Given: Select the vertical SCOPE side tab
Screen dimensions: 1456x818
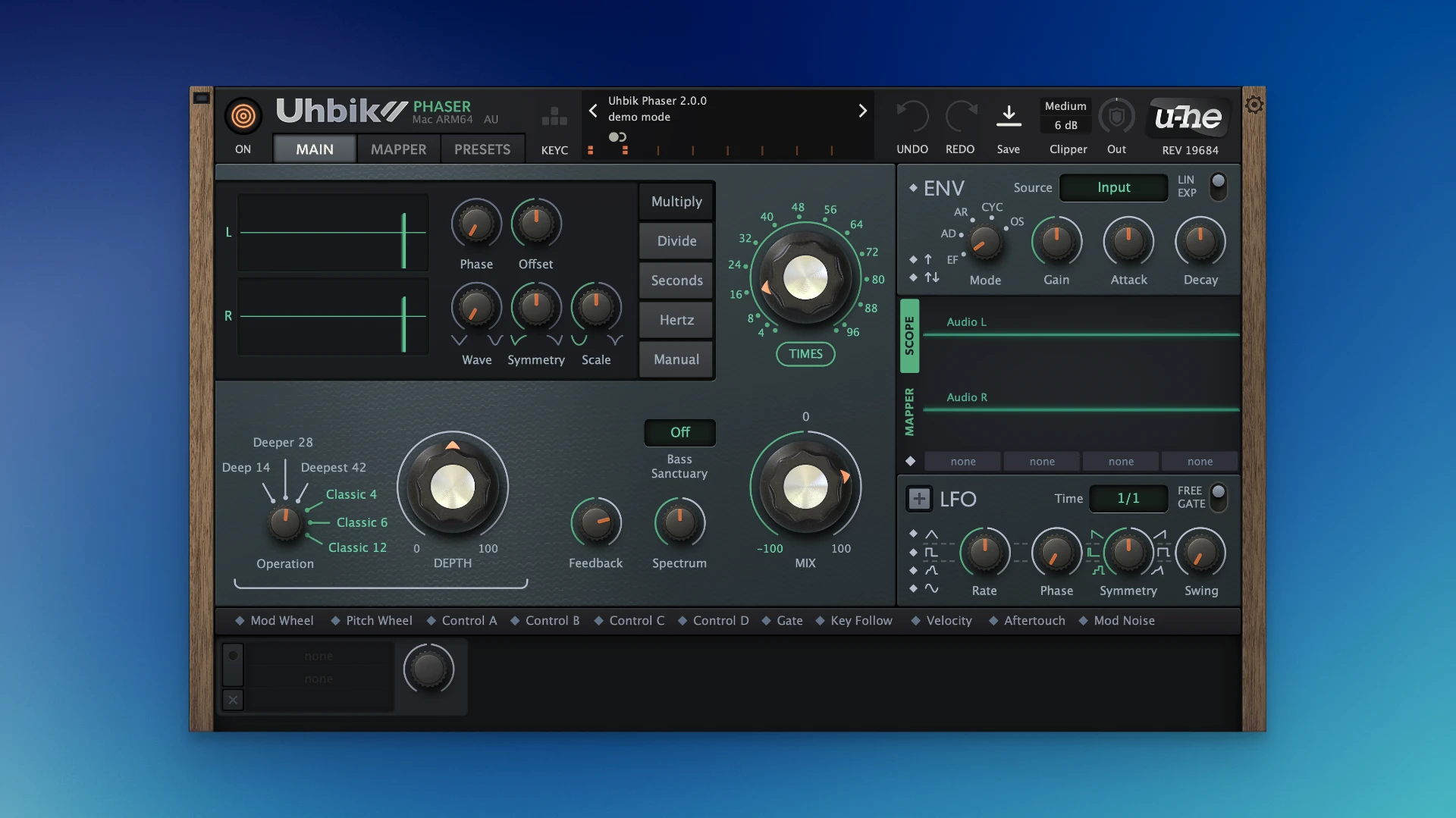Looking at the screenshot, I should tap(909, 335).
